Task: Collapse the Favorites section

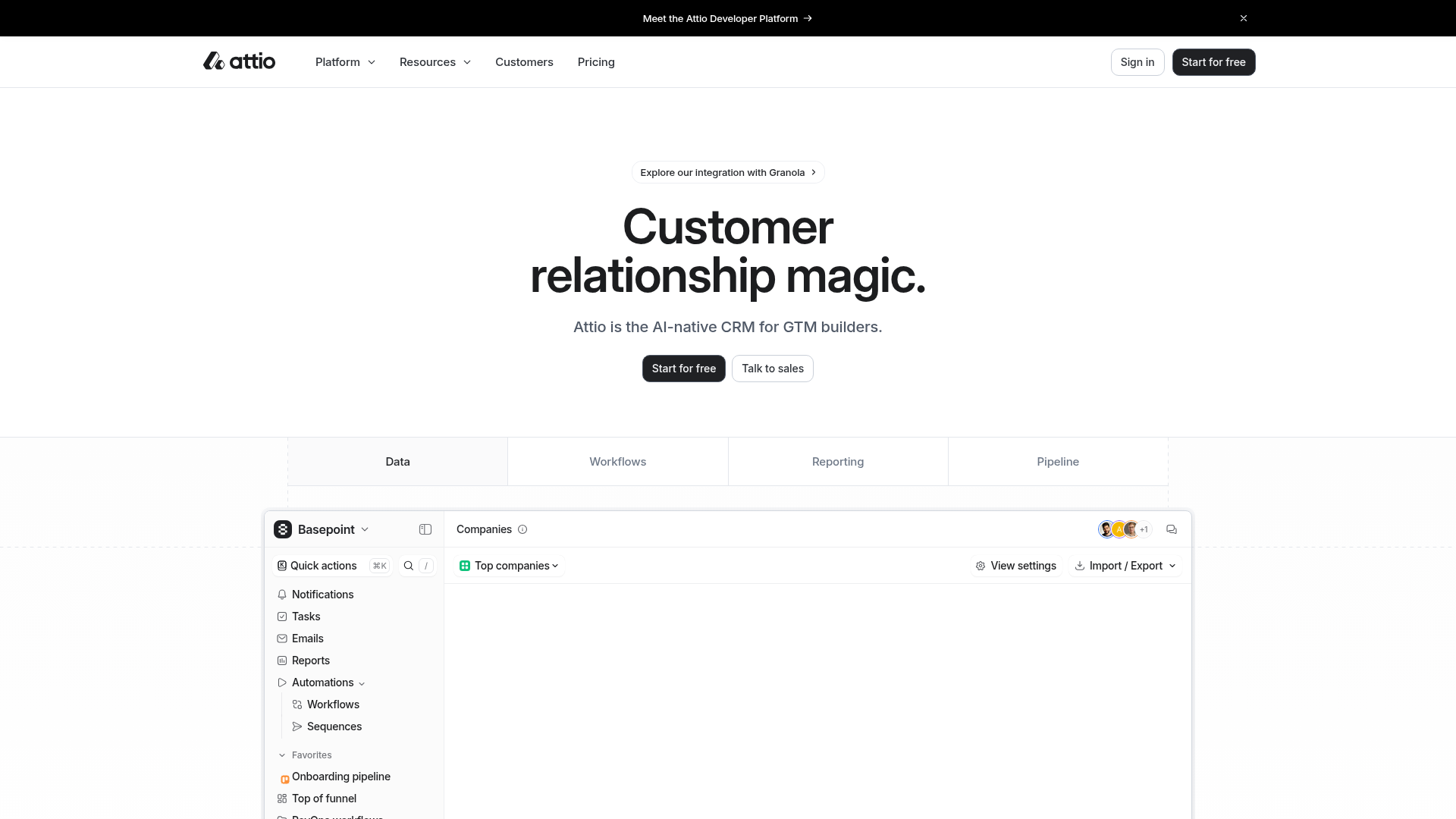Action: 282,755
